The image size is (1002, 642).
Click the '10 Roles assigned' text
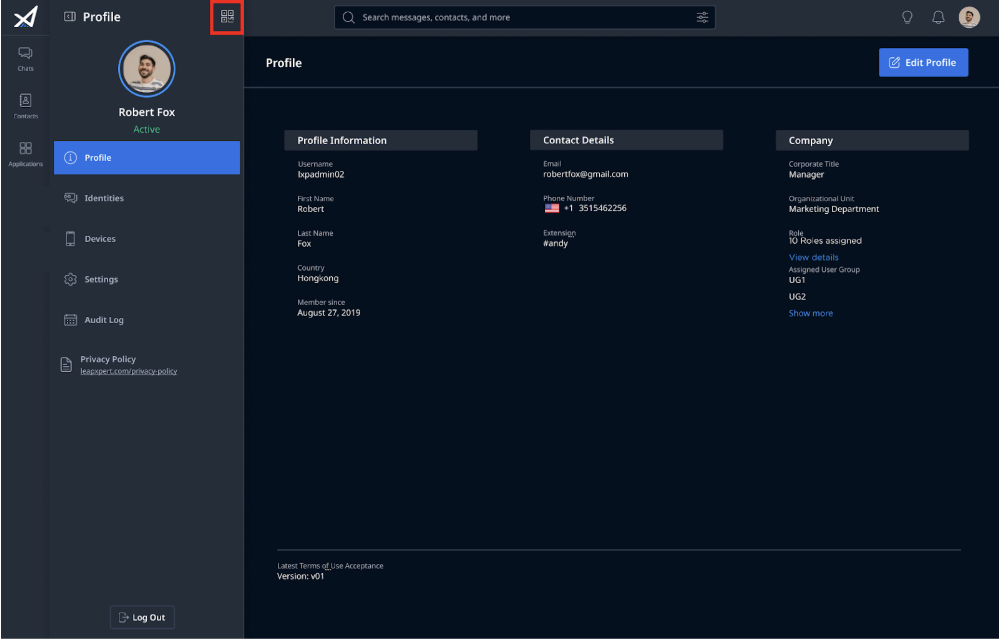826,241
